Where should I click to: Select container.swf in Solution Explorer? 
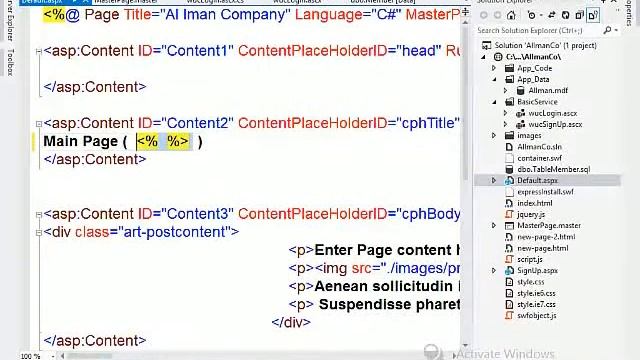coord(539,158)
